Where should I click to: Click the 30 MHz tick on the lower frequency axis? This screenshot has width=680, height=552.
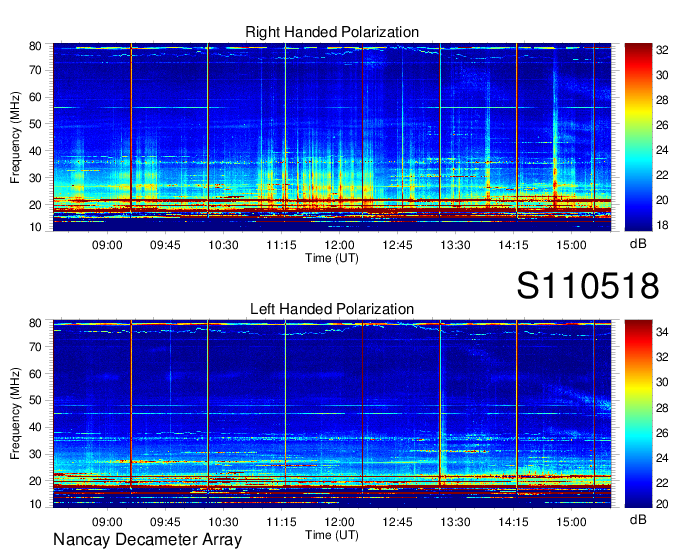tap(35, 454)
